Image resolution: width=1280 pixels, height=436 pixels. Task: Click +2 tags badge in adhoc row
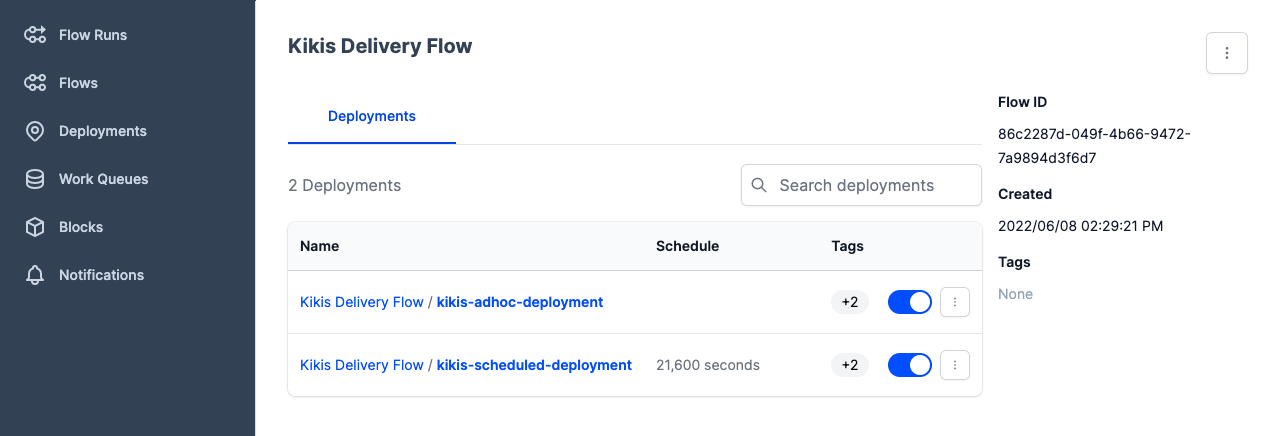point(849,302)
